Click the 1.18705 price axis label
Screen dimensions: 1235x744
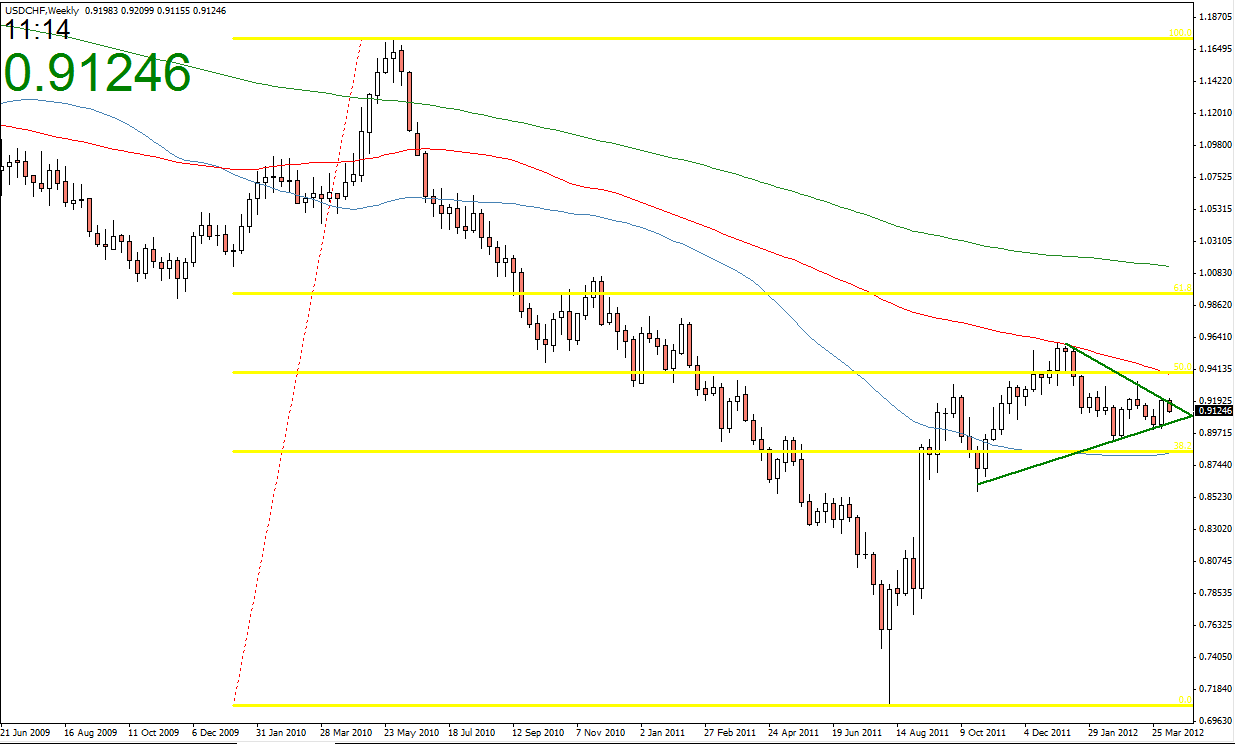1215,17
